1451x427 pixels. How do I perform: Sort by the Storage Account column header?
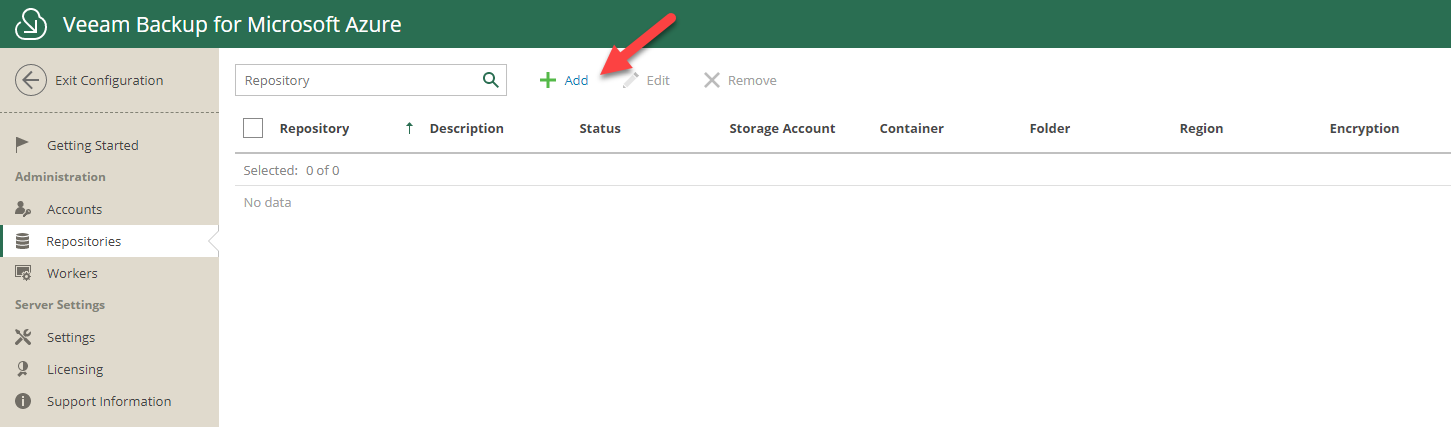coord(782,128)
